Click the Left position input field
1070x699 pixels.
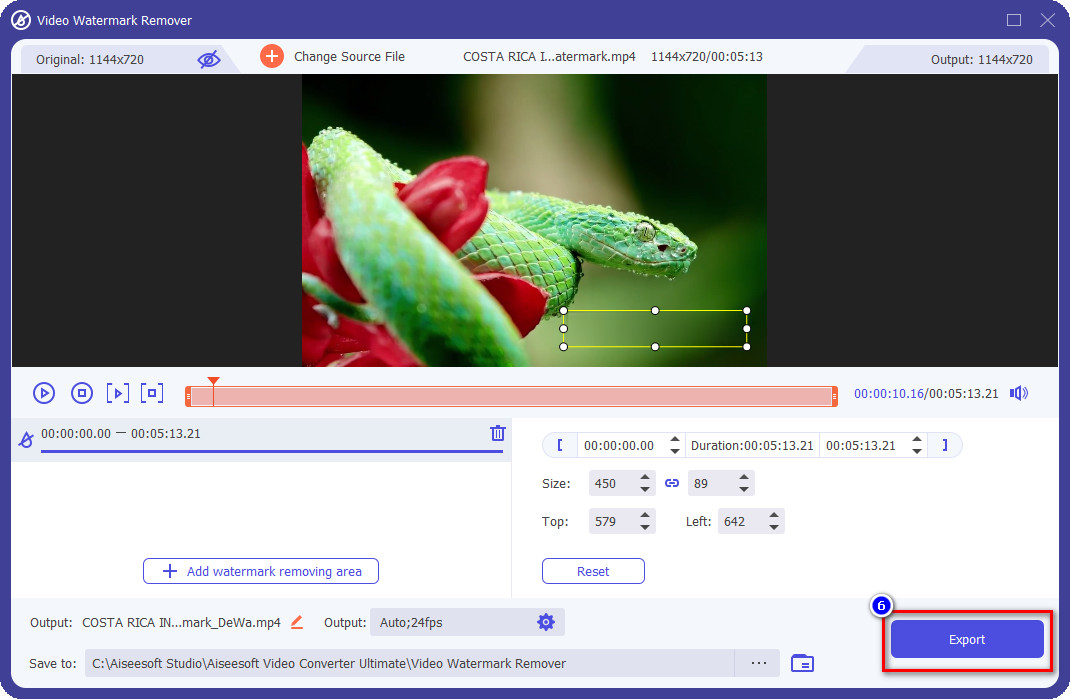(740, 521)
